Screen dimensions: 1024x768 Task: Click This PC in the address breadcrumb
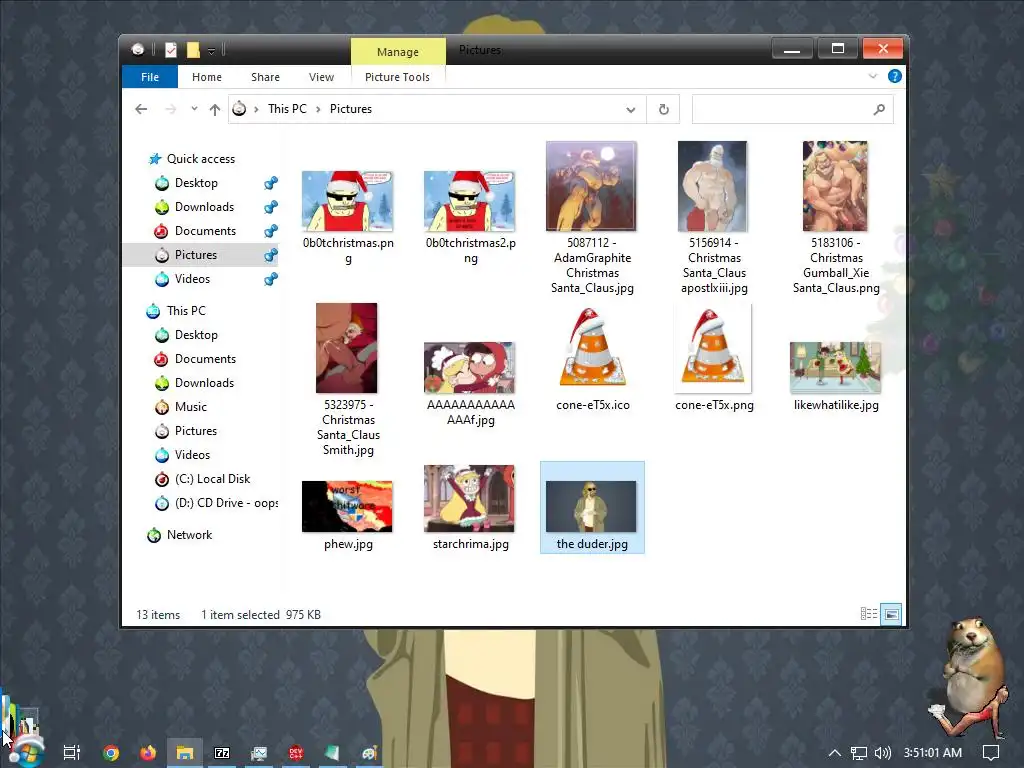[287, 109]
